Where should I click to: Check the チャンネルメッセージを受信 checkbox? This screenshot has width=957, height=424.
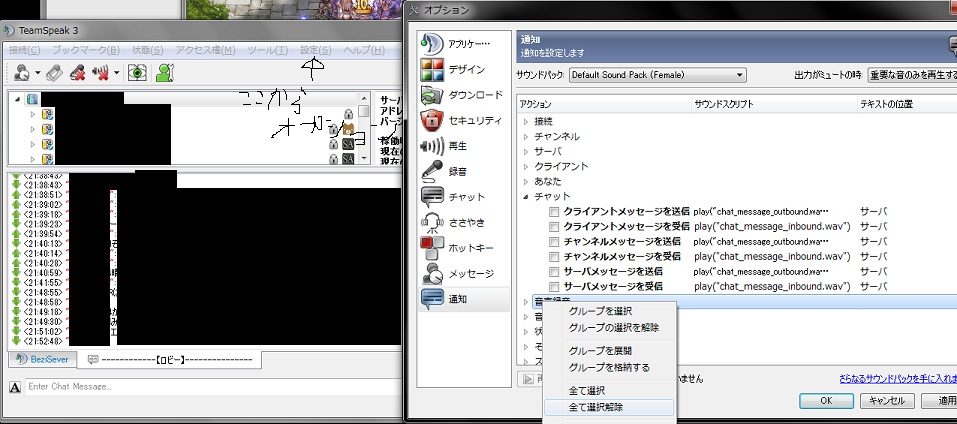[554, 257]
